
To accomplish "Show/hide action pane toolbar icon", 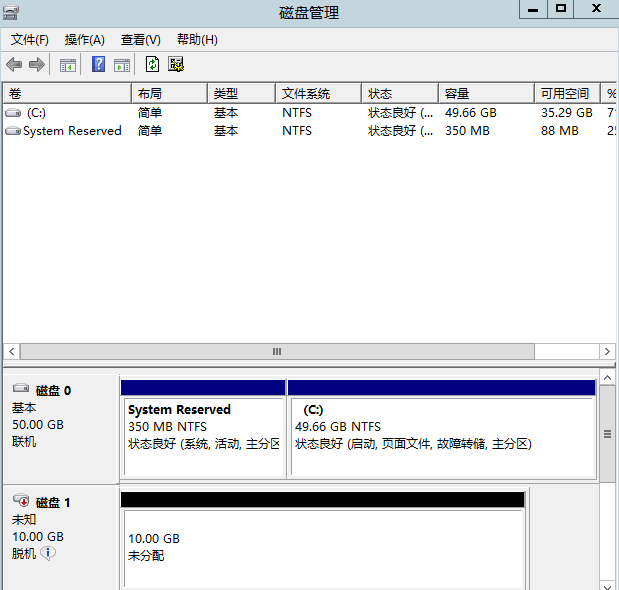I will click(x=122, y=65).
